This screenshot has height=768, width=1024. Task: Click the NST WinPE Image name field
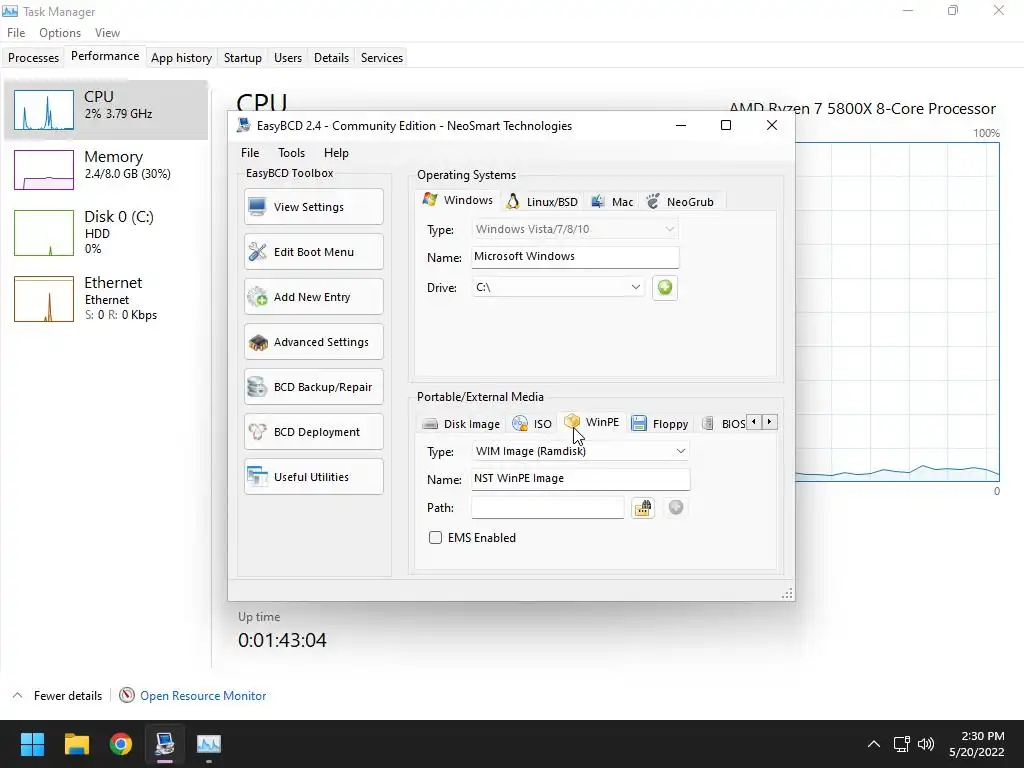coord(580,479)
